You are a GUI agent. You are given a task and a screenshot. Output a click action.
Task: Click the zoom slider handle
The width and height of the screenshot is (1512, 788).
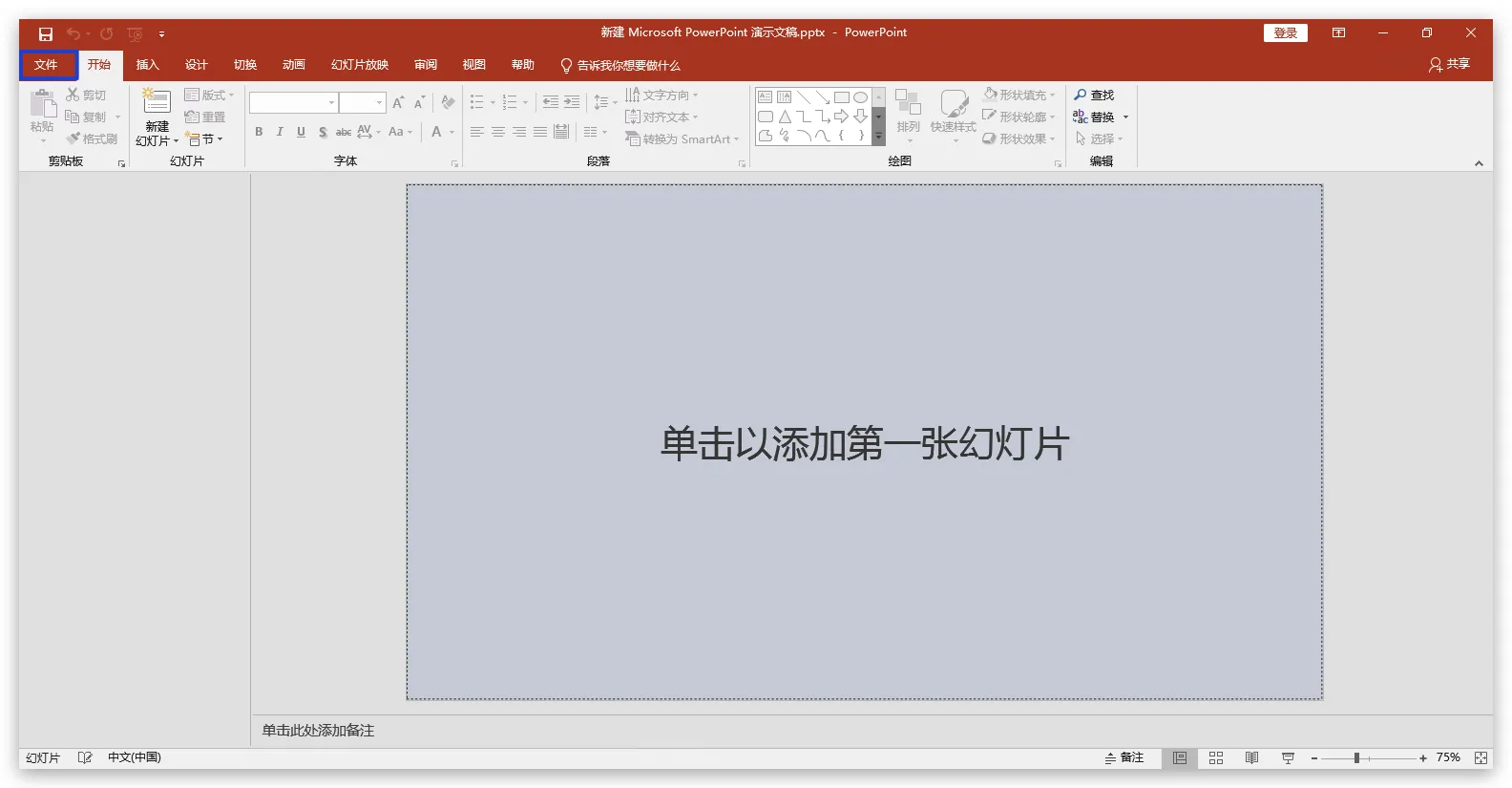click(x=1355, y=757)
